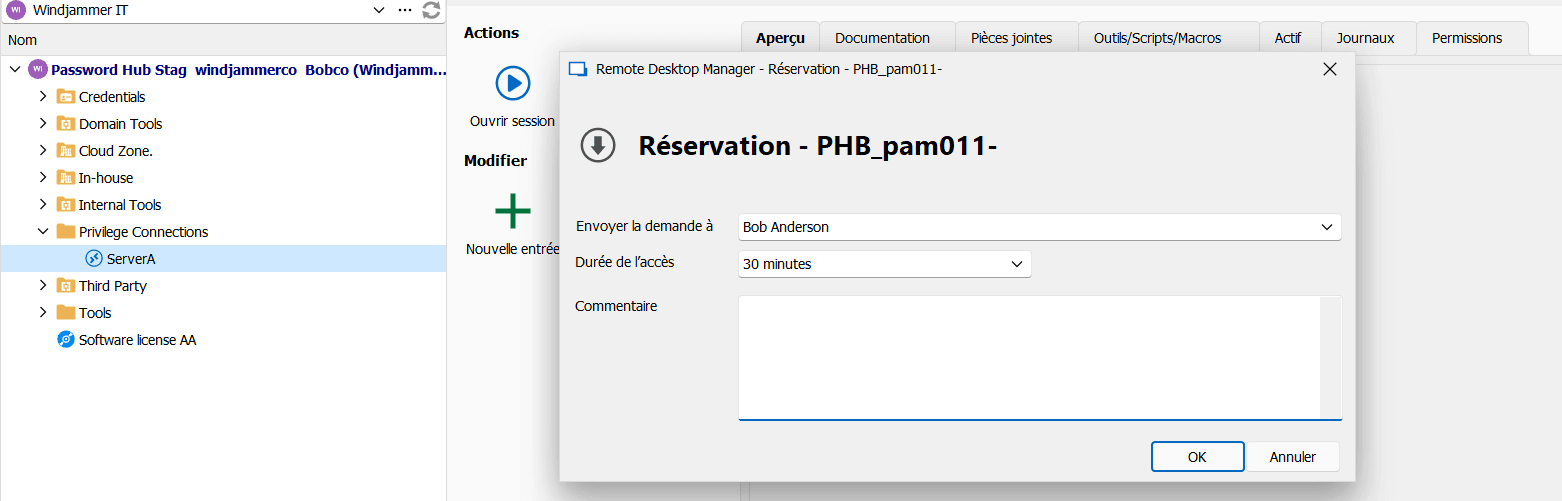Click the Domain Tools folder icon
Viewport: 1562px width, 501px height.
(x=66, y=124)
